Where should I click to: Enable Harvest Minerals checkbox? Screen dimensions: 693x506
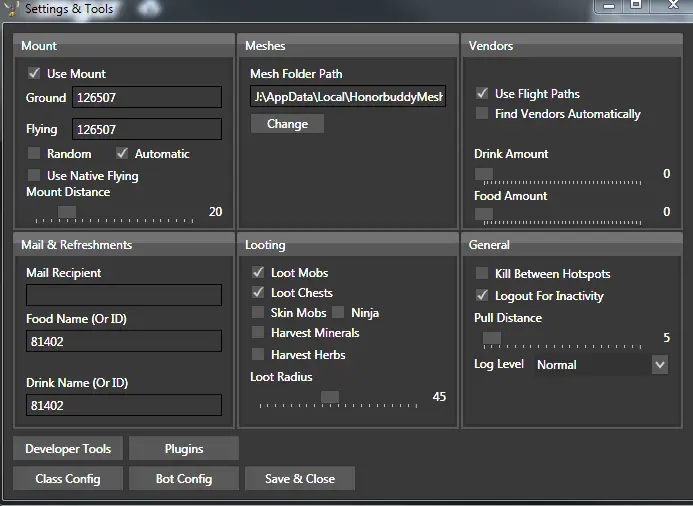point(258,333)
